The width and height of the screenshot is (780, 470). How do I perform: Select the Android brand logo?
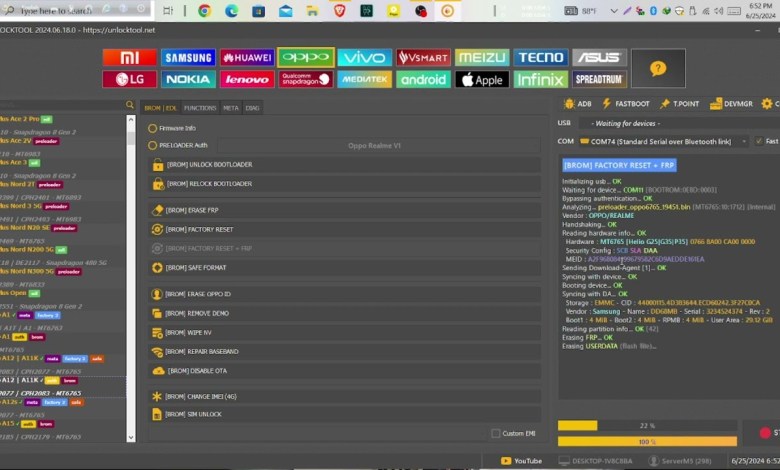click(x=423, y=79)
